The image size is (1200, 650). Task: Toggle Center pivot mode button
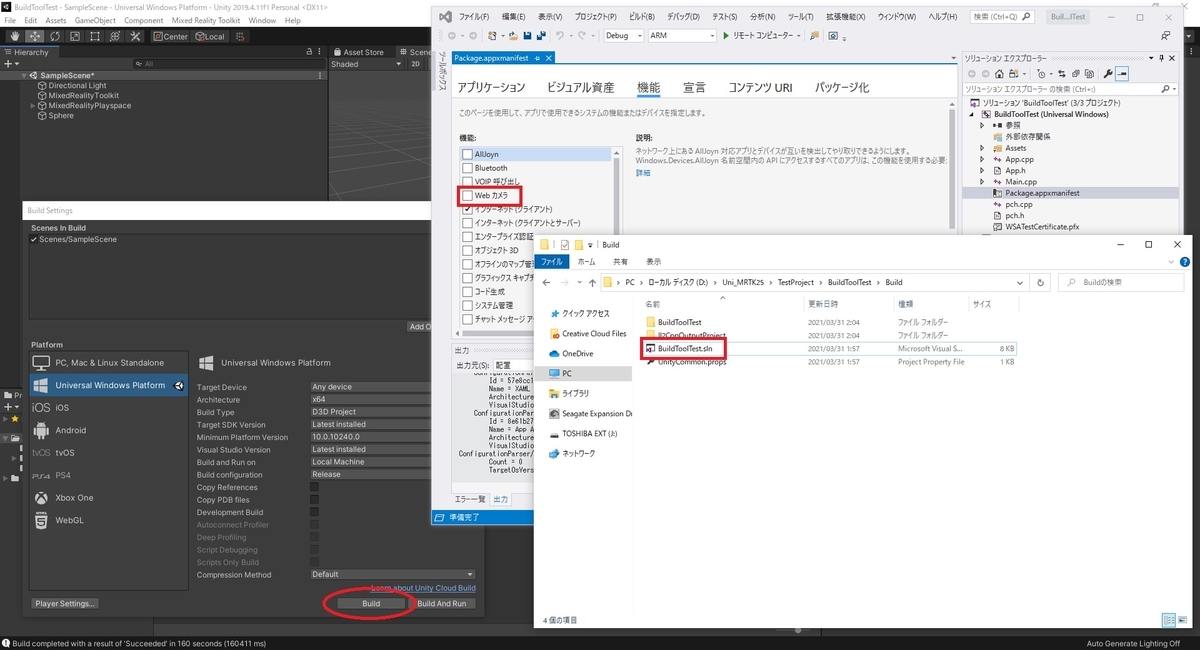click(171, 36)
